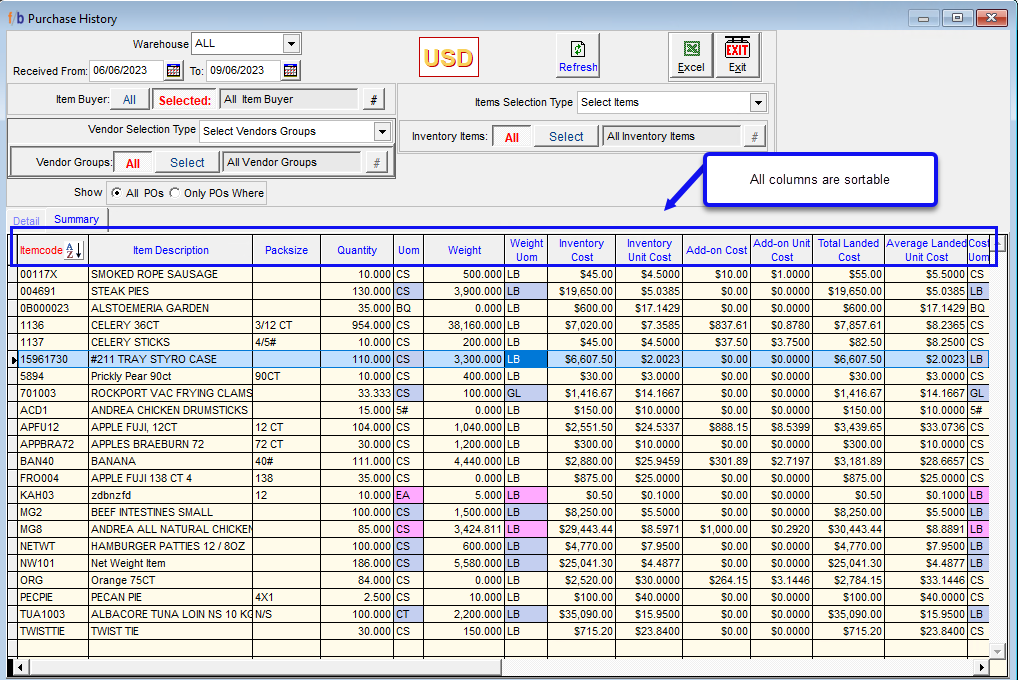Click the Received From date field
1018x680 pixels.
pyautogui.click(x=126, y=70)
